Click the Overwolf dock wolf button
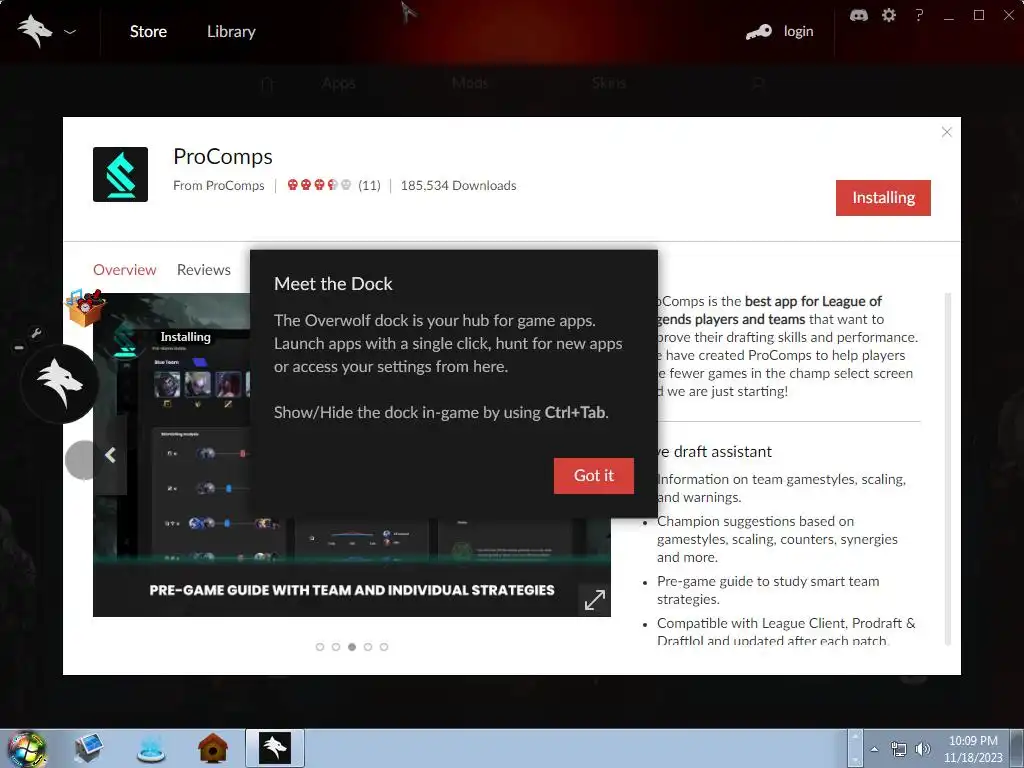1024x768 pixels. [59, 384]
